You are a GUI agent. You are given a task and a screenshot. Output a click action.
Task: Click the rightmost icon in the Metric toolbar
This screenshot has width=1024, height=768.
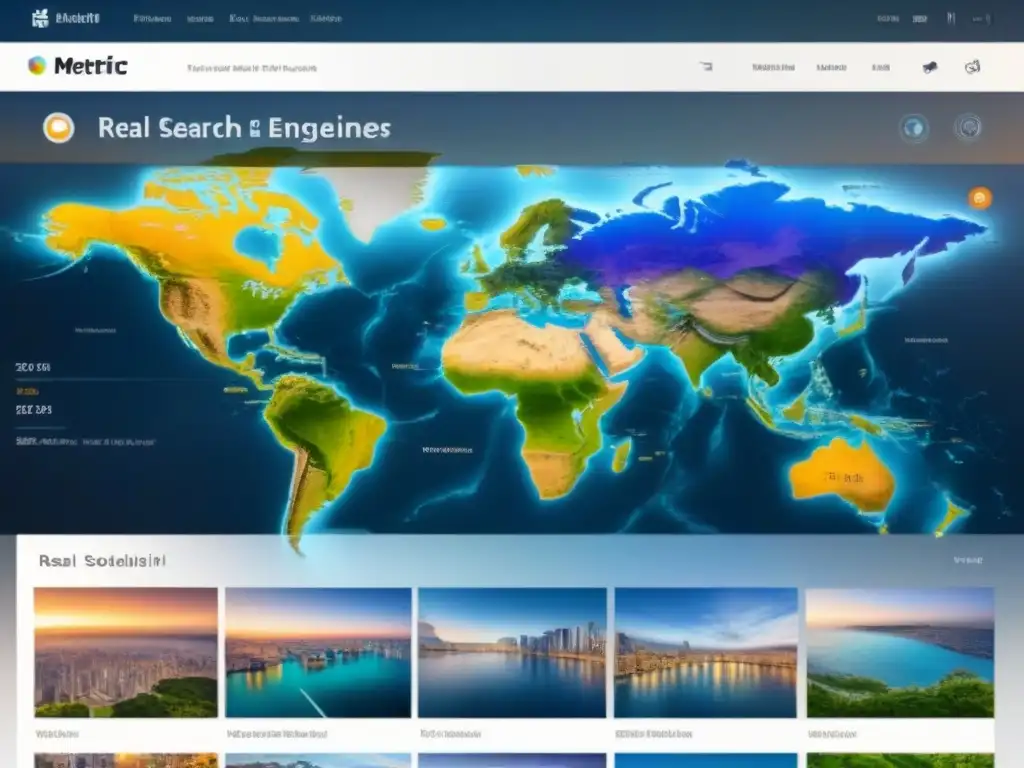tap(971, 67)
